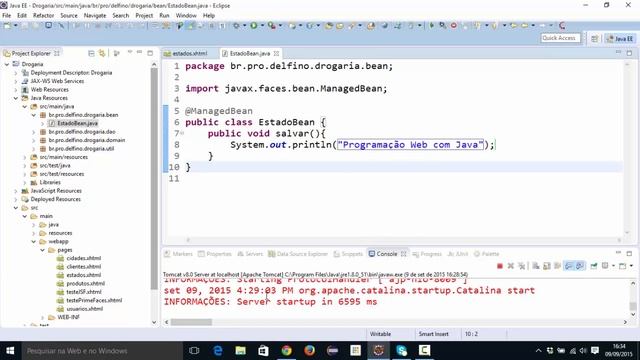Click the Open Console icon
640x360 pixels.
(x=622, y=266)
